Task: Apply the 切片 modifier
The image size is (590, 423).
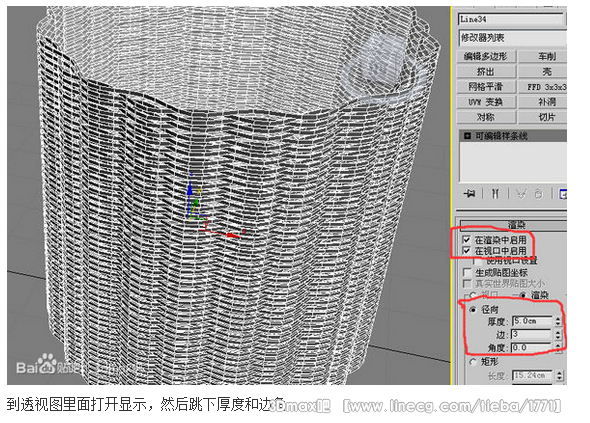Action: click(x=543, y=117)
